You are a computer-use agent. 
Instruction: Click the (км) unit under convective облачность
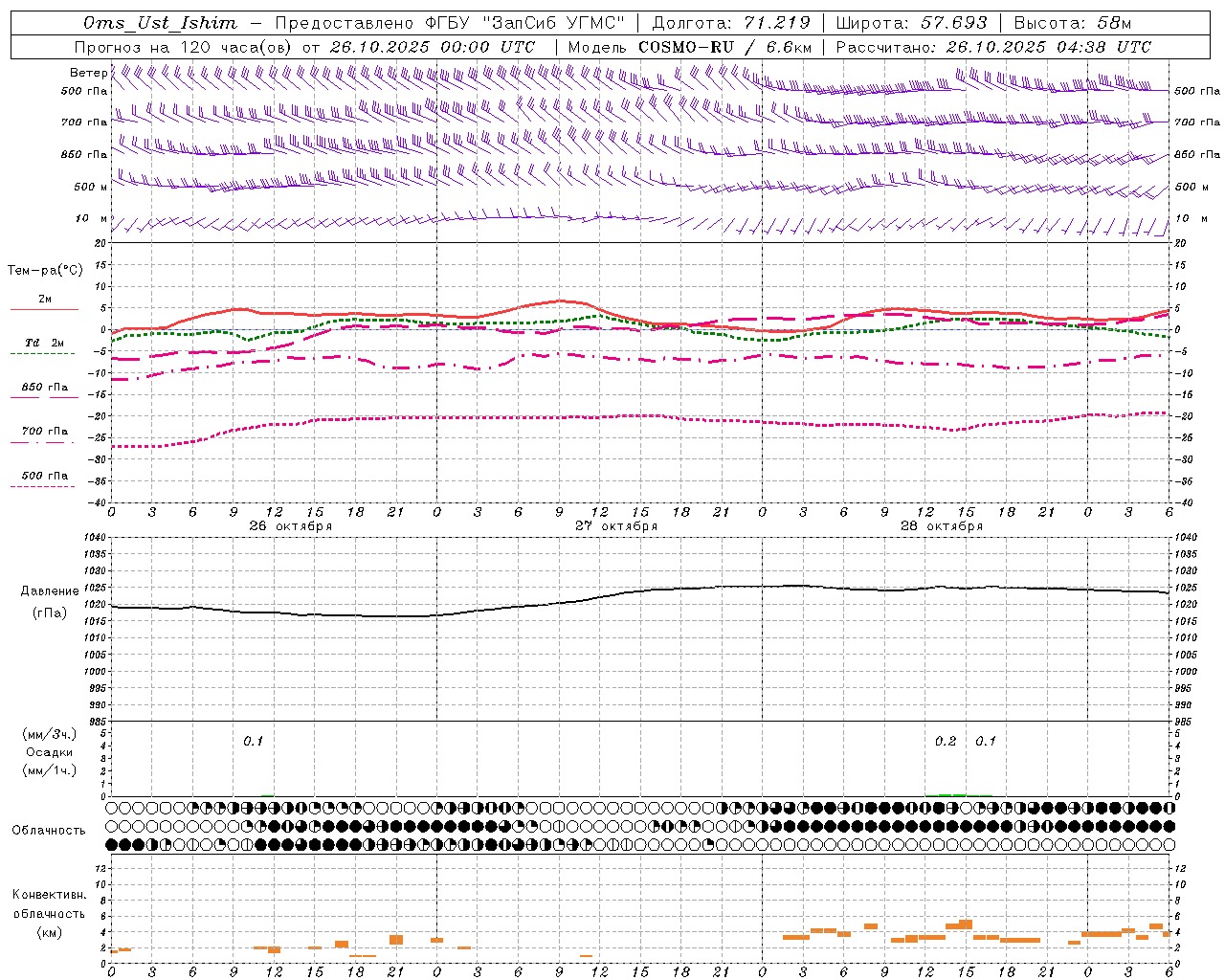pos(49,932)
